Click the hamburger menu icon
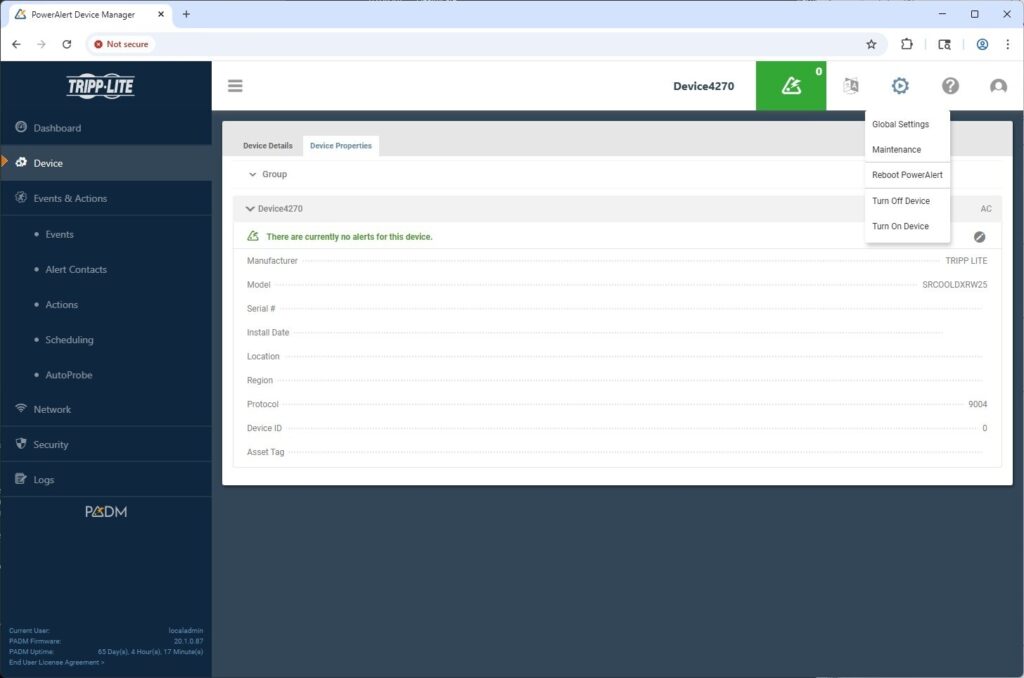Screen dimensions: 1024x678 [x=235, y=86]
